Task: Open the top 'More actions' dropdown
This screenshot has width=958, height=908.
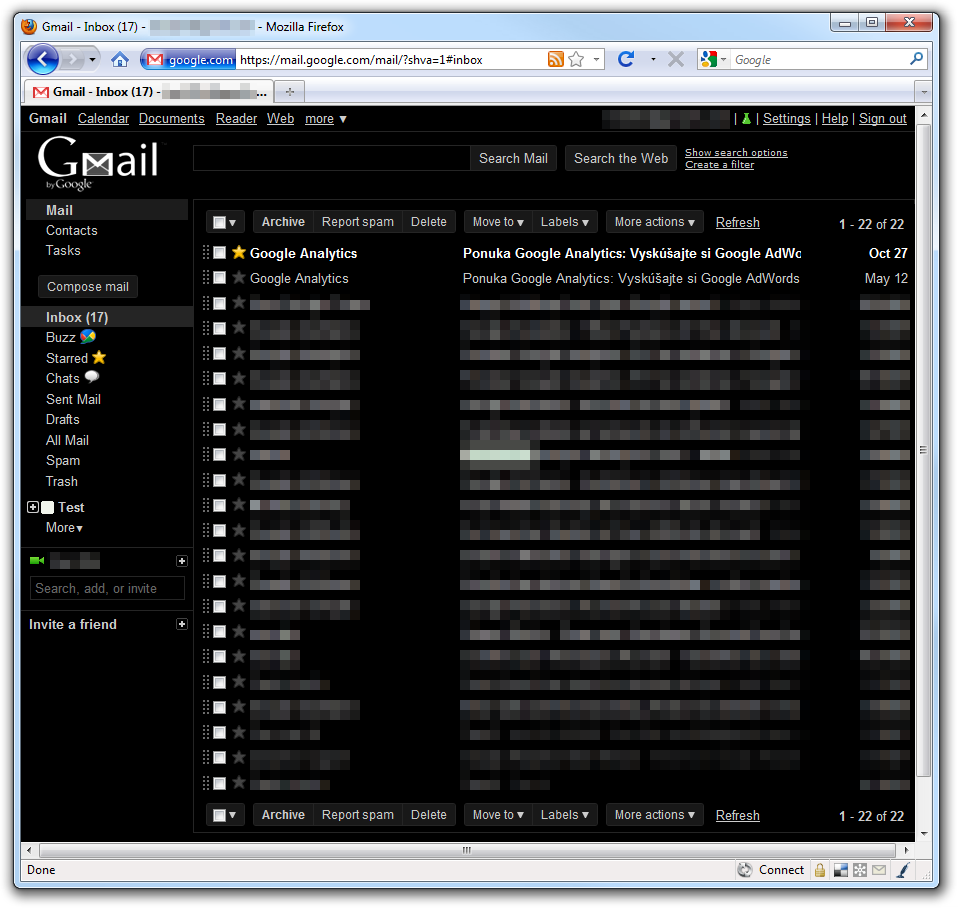Action: coord(655,222)
